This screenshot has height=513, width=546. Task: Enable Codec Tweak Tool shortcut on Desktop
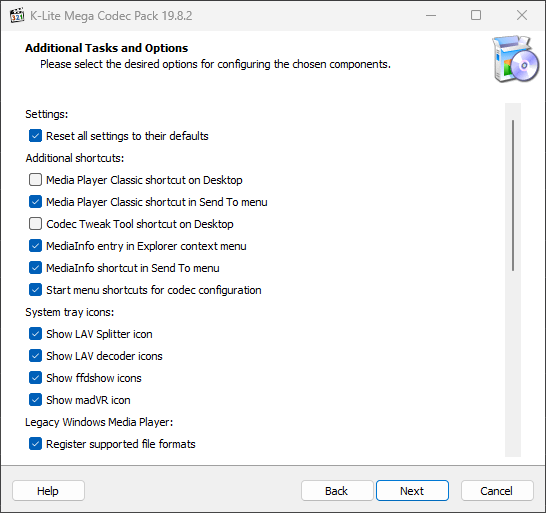(35, 224)
